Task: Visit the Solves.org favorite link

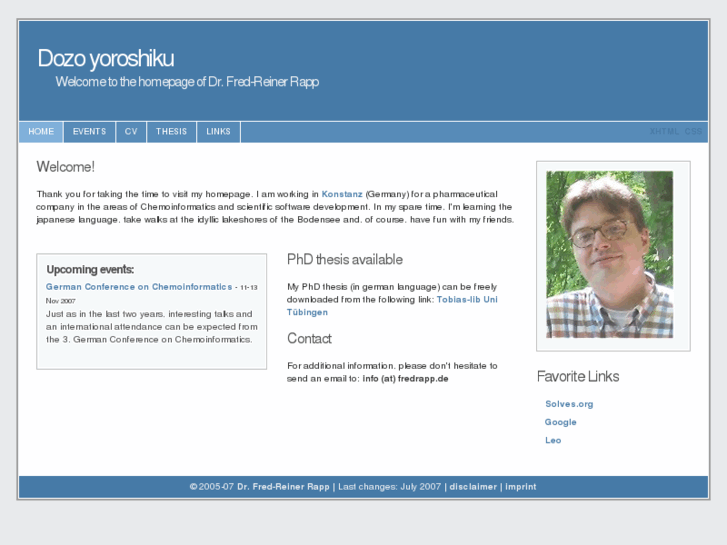Action: click(569, 404)
